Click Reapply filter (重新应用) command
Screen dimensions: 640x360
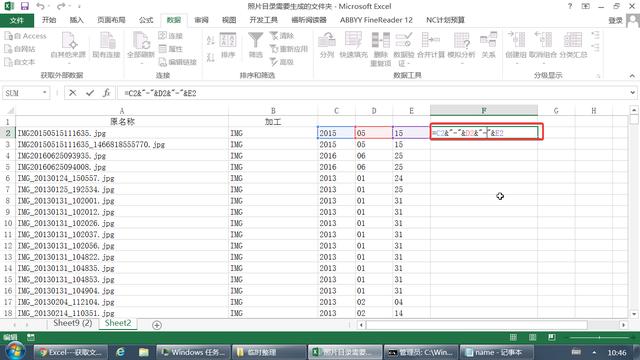click(x=289, y=49)
